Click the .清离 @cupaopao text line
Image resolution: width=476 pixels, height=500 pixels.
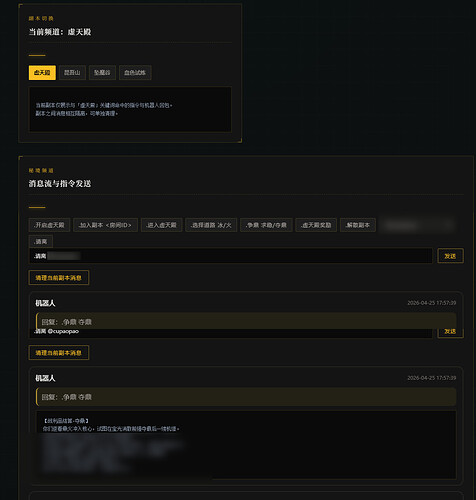(x=57, y=331)
